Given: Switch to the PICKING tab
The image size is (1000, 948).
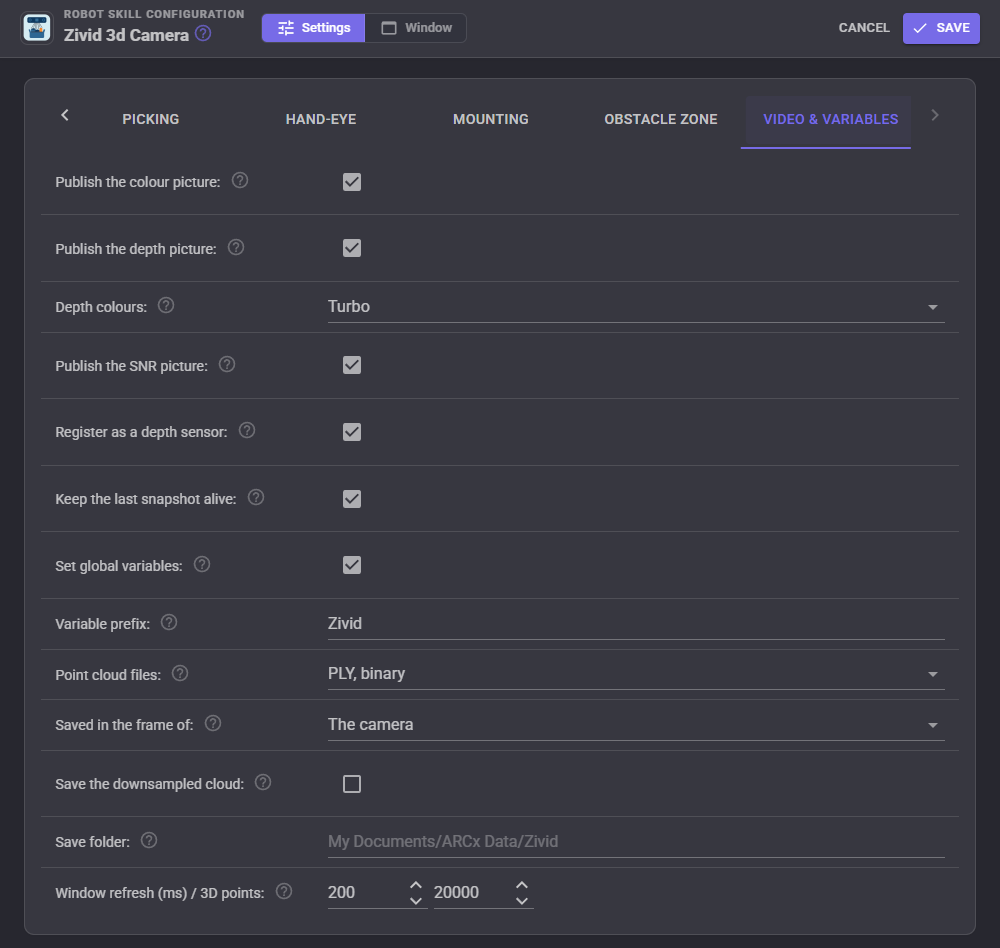Looking at the screenshot, I should pos(151,119).
